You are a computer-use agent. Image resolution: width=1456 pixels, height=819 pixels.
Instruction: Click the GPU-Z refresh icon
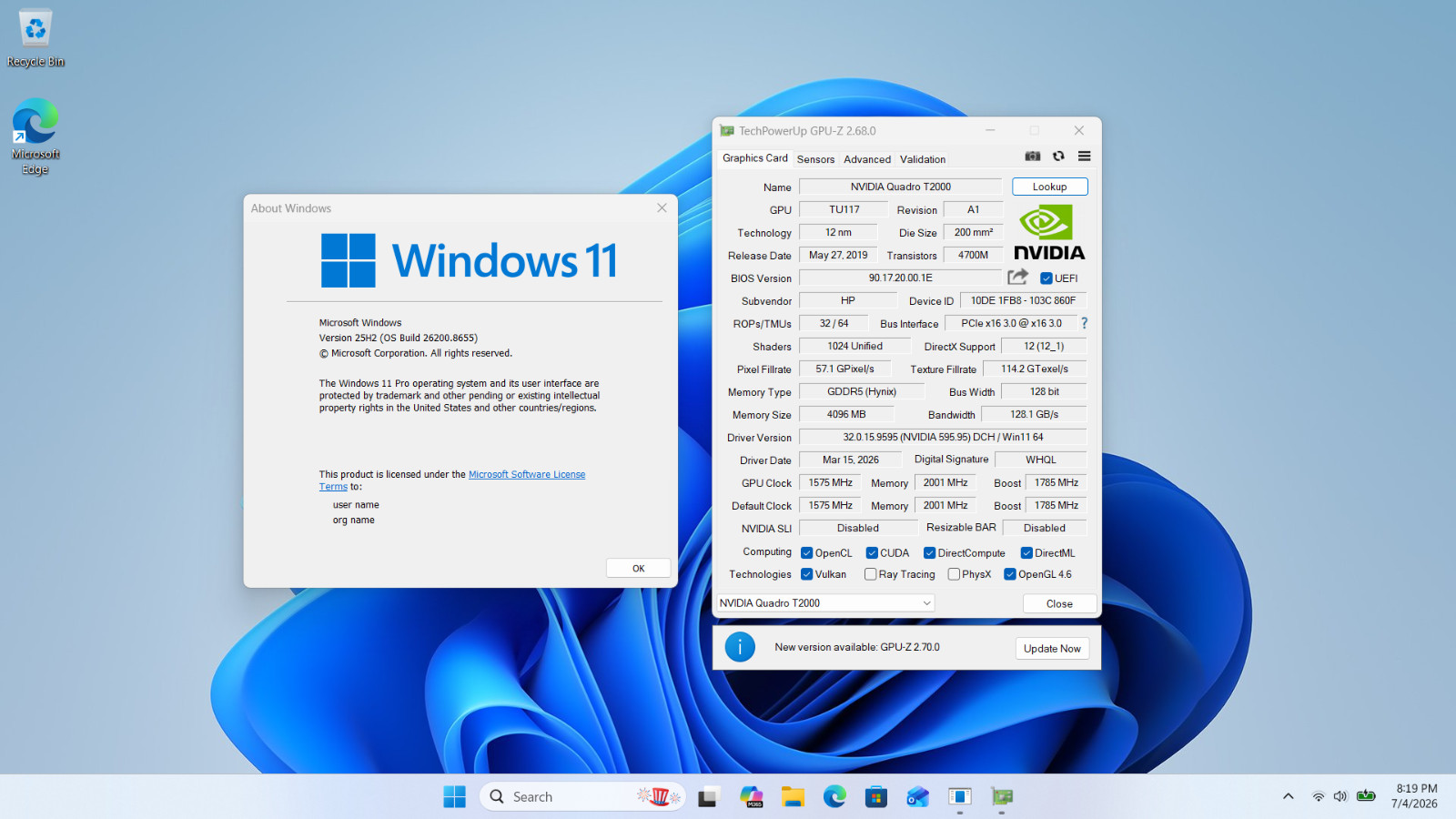coord(1058,157)
